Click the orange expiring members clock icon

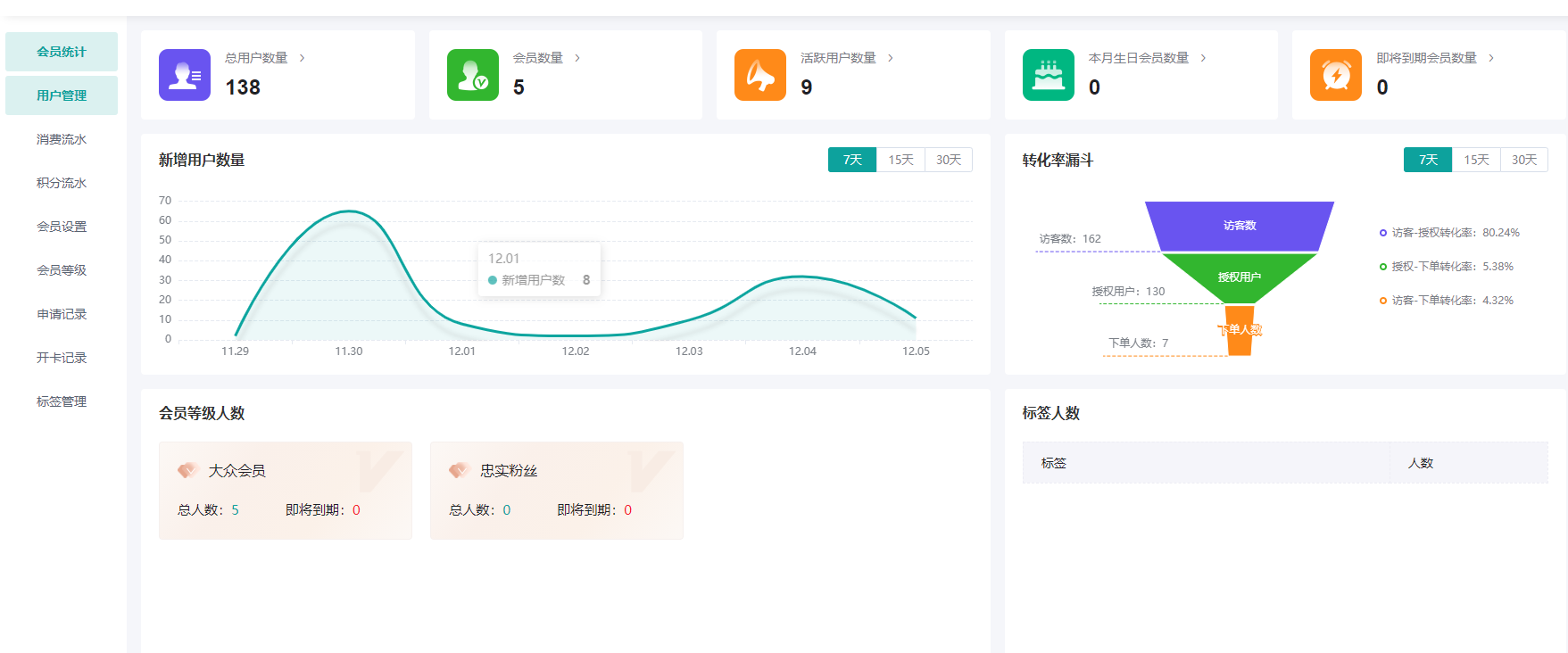tap(1336, 75)
